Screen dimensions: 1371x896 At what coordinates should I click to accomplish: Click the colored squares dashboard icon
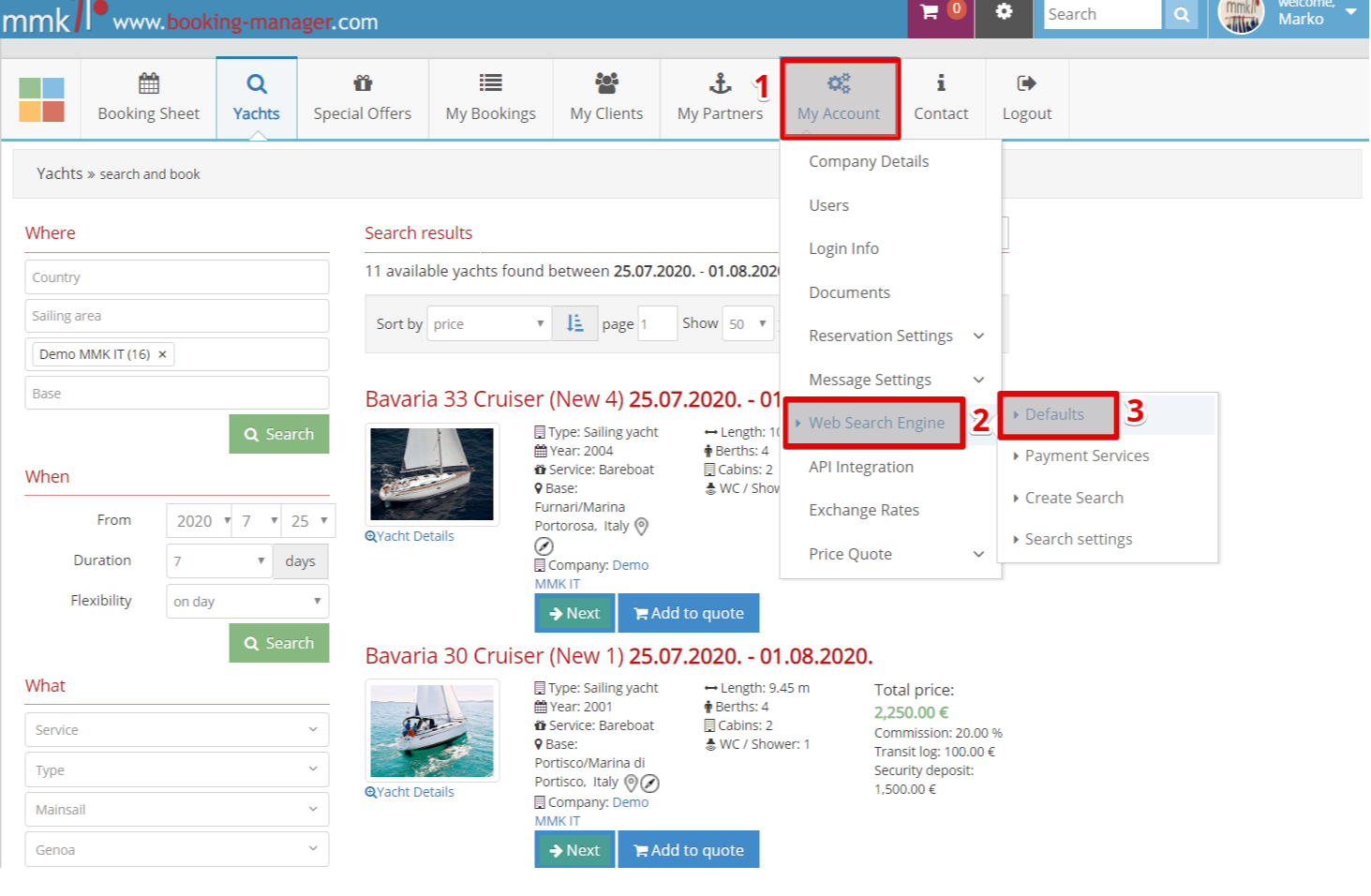click(x=41, y=99)
